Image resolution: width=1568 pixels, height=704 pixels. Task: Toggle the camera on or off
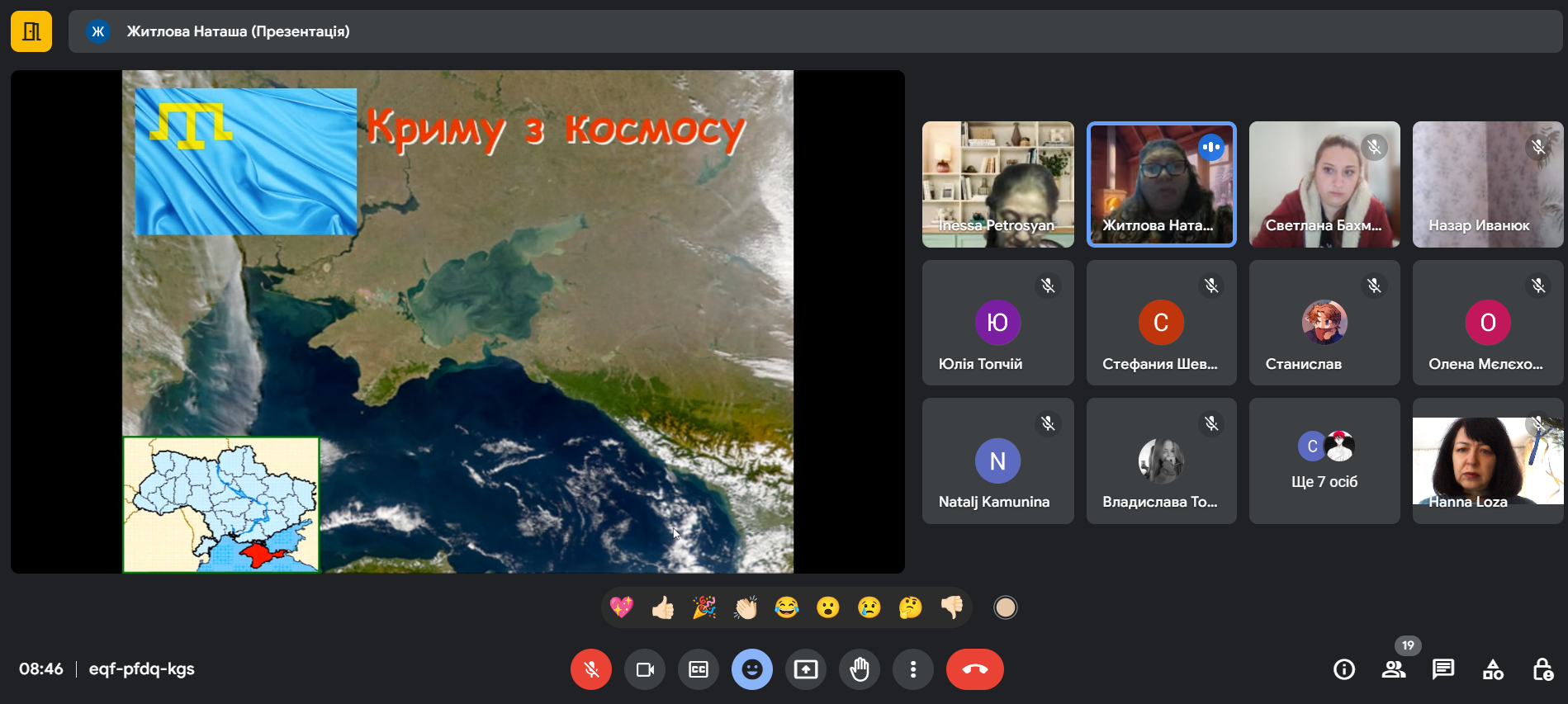(645, 669)
